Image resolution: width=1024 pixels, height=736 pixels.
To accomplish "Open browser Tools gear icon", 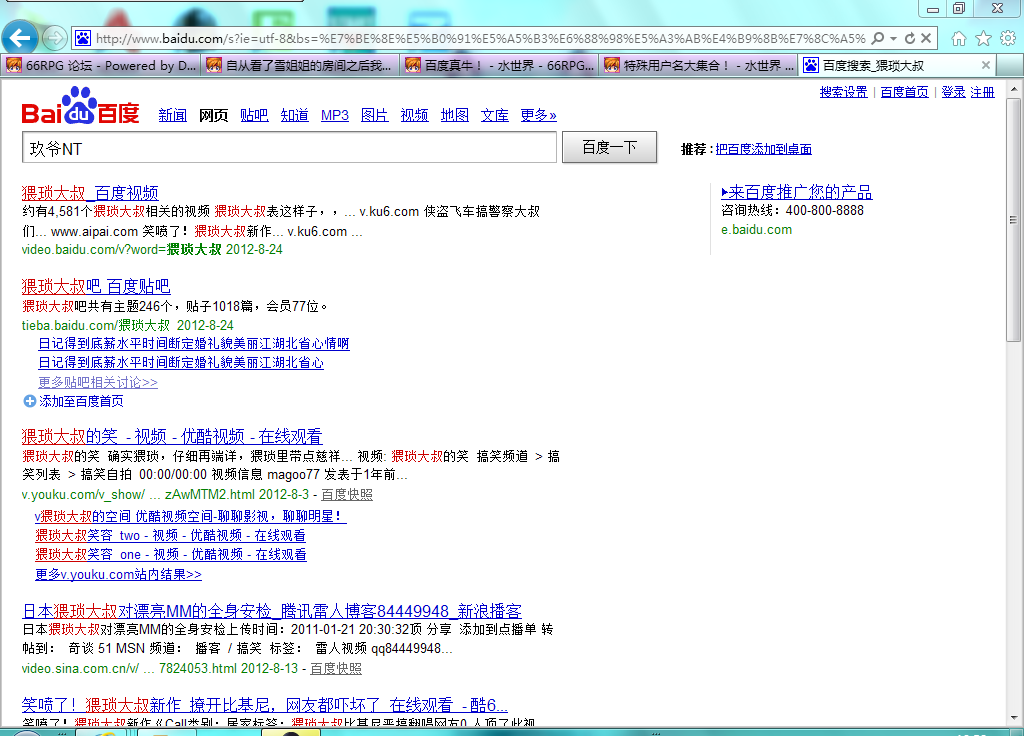I will point(1008,39).
